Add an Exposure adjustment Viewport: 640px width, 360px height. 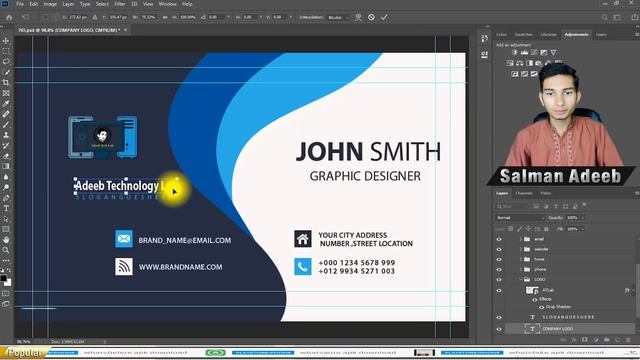click(544, 52)
